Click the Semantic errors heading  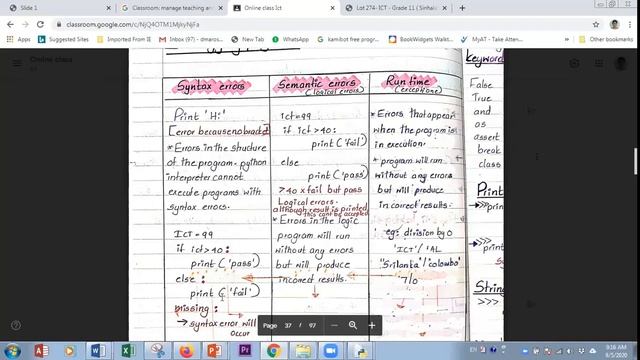(x=317, y=83)
